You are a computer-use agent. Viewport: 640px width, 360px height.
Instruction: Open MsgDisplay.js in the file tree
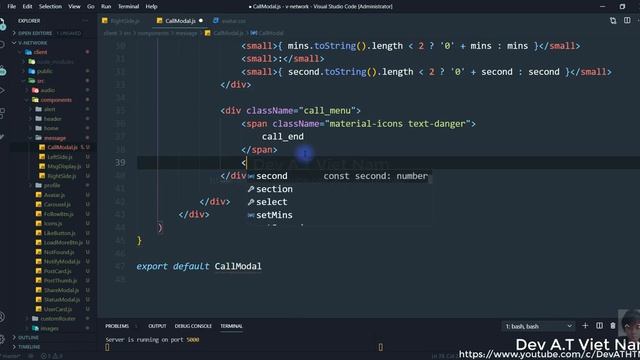tap(64, 167)
